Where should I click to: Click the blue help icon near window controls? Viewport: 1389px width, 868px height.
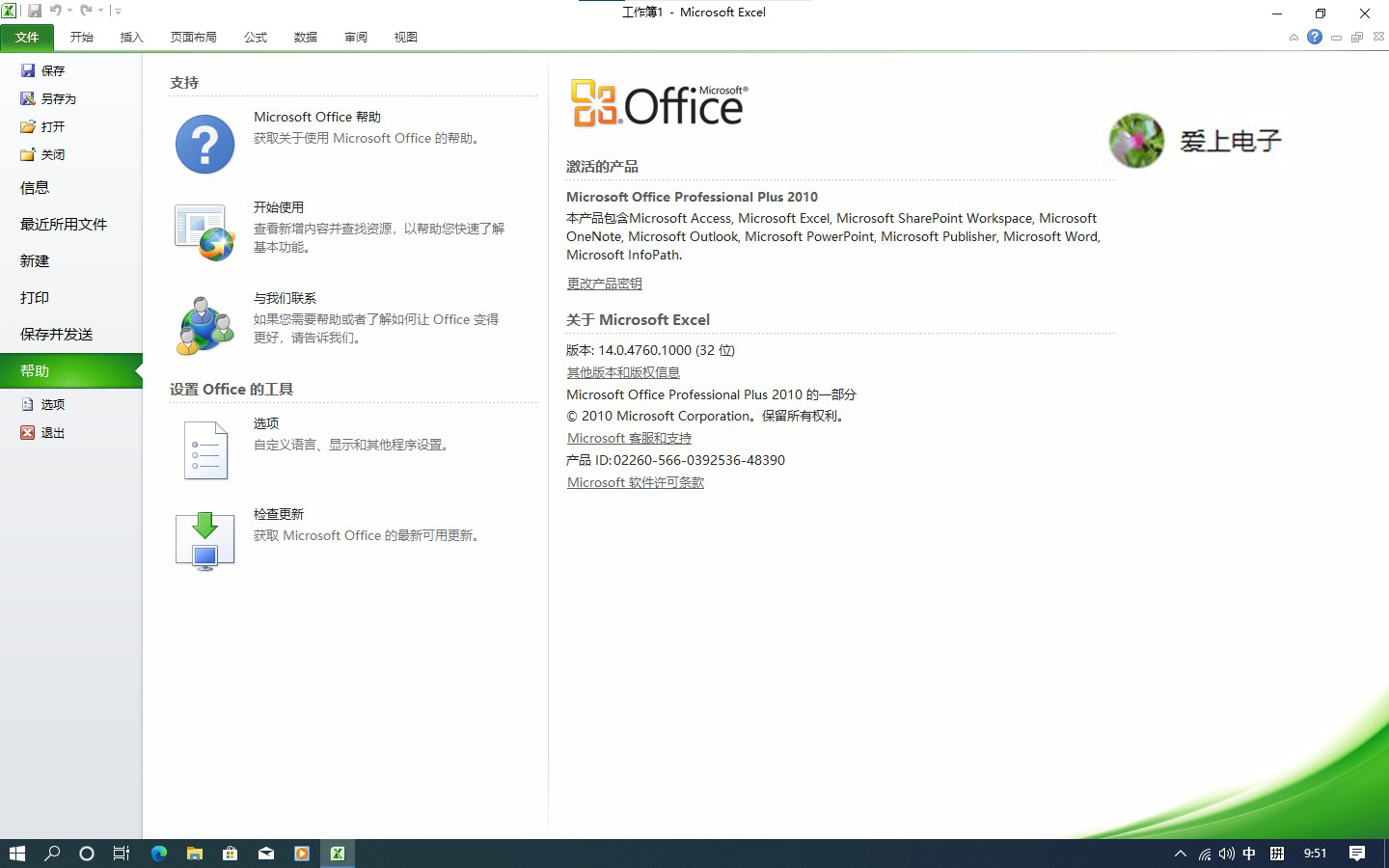(x=1315, y=37)
